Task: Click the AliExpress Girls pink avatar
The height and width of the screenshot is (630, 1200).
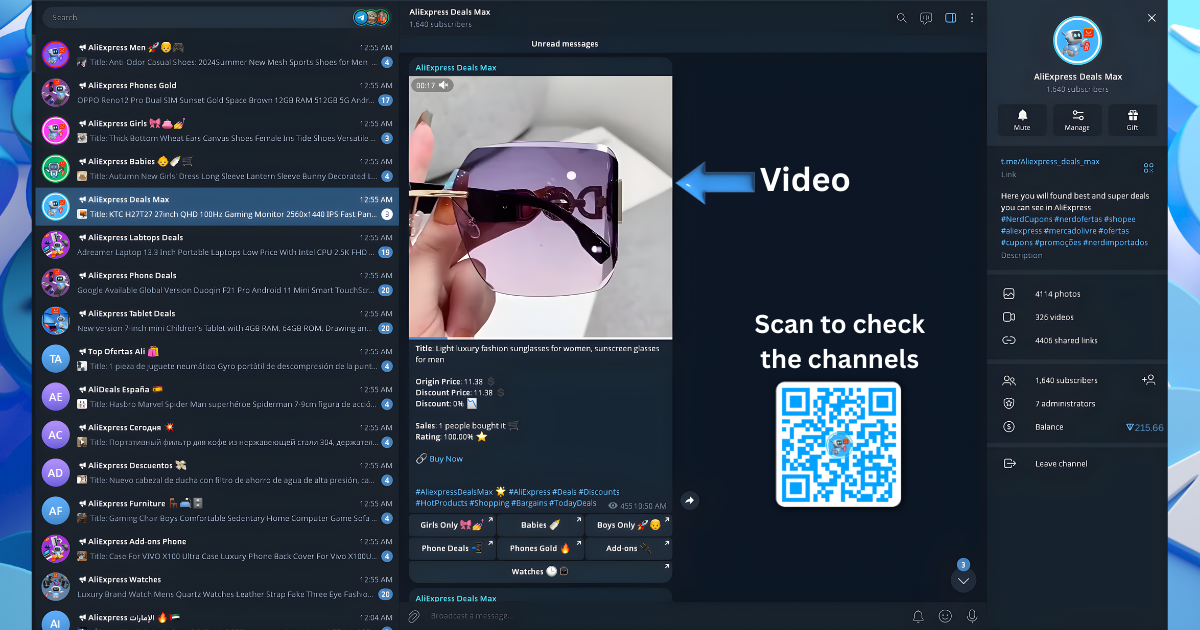Action: (56, 130)
